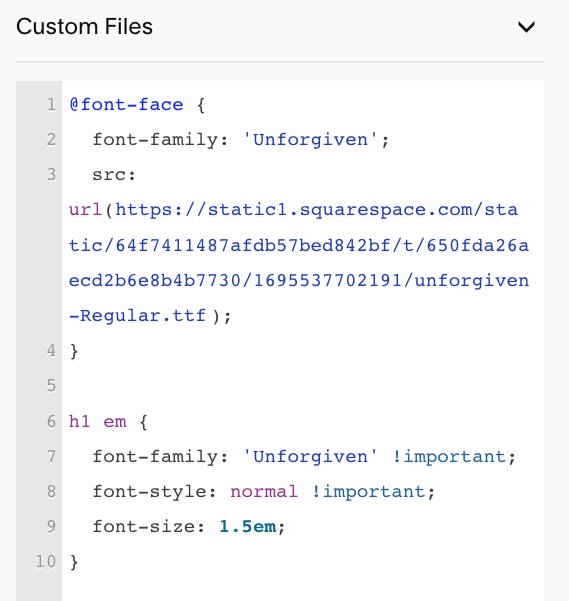Collapse the Custom Files chevron
Viewport: 569px width, 601px height.
(x=526, y=27)
